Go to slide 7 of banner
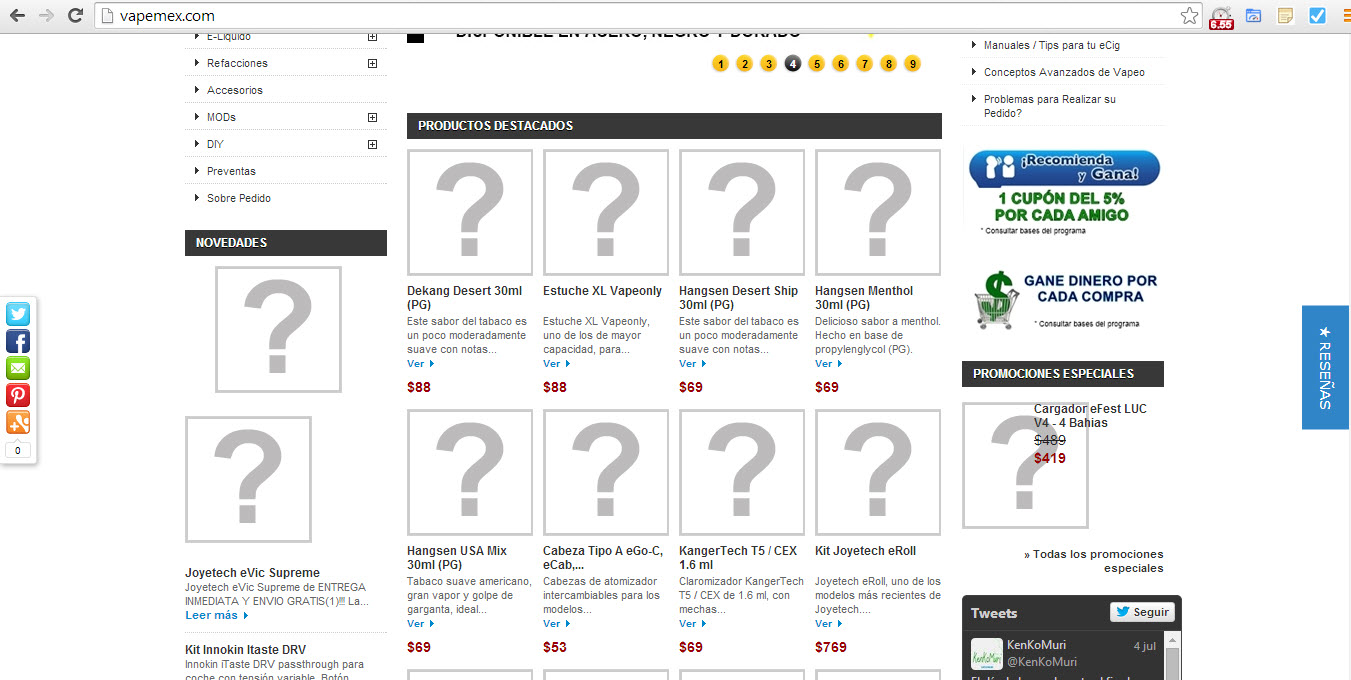 pos(864,64)
